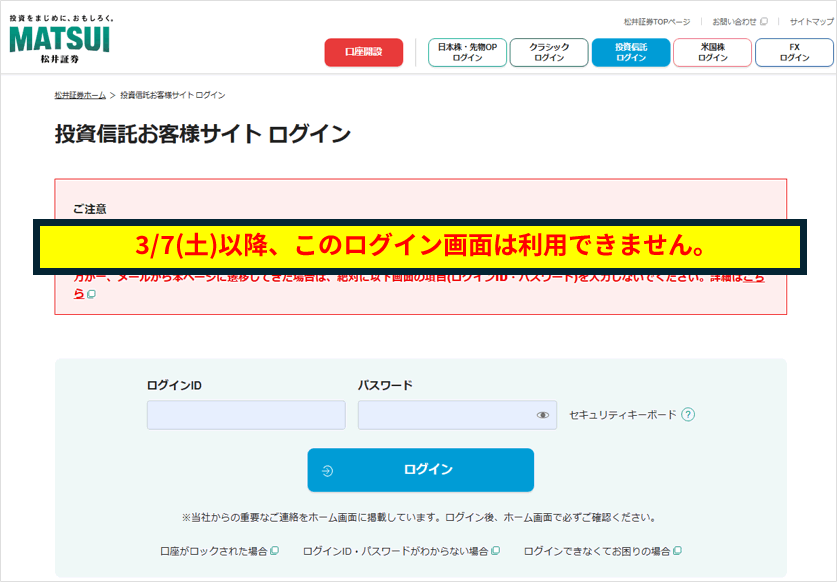Switch to クラシック ログイン tab
The image size is (837, 582).
click(548, 52)
